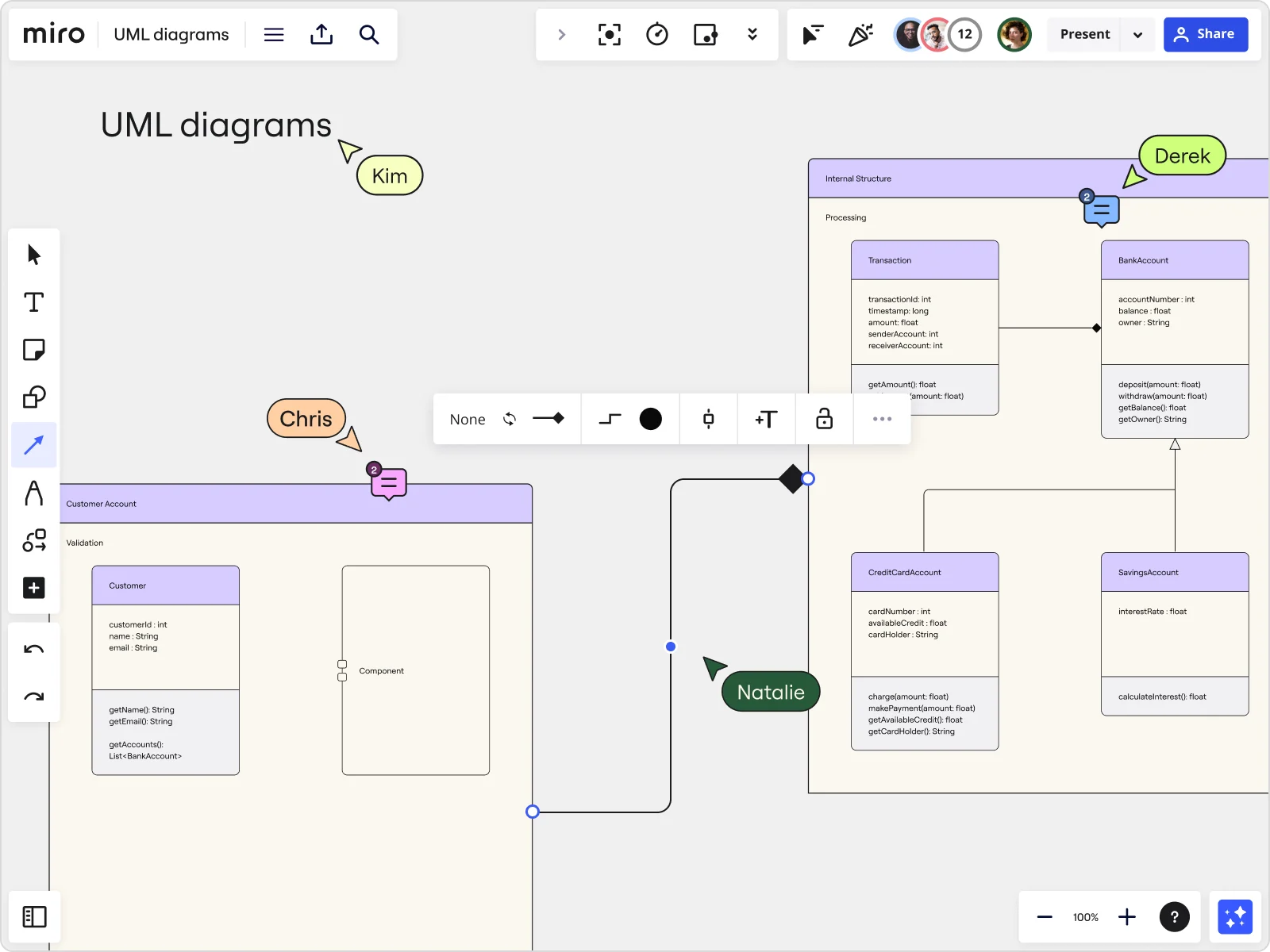Open the None start-cap dropdown
This screenshot has width=1270, height=952.
(x=467, y=419)
